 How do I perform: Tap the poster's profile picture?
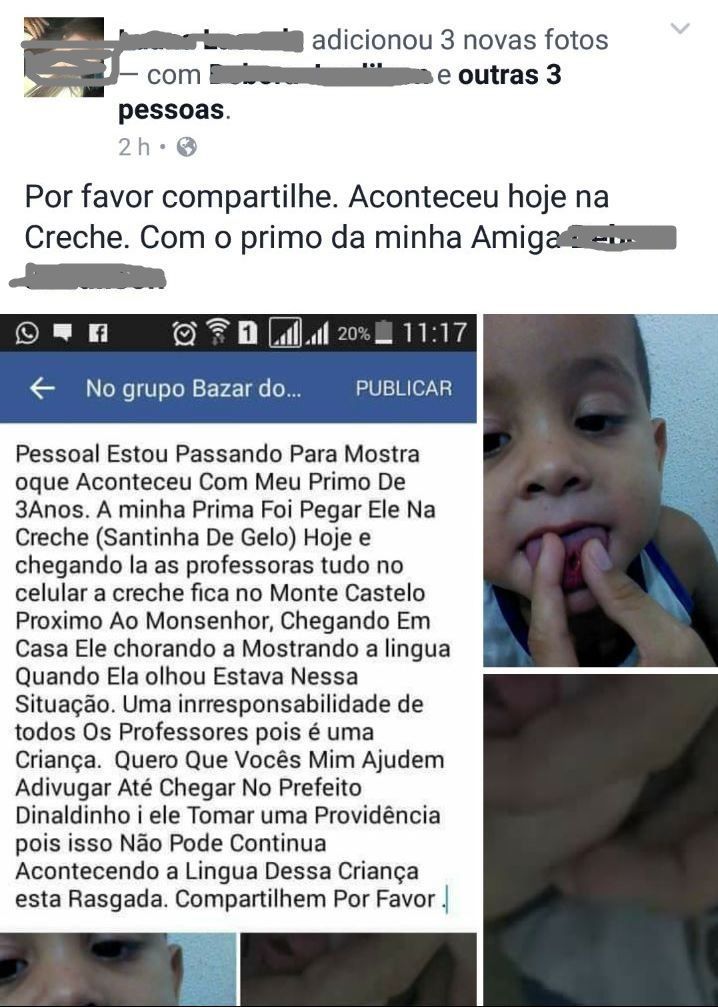click(64, 57)
